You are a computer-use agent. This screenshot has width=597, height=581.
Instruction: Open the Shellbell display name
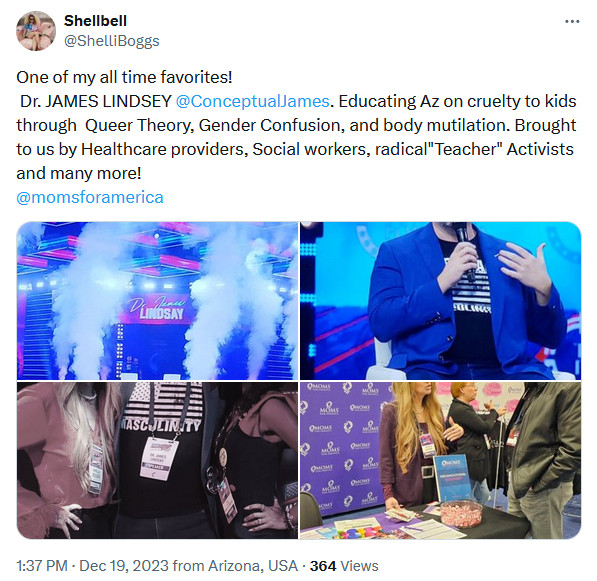click(95, 21)
